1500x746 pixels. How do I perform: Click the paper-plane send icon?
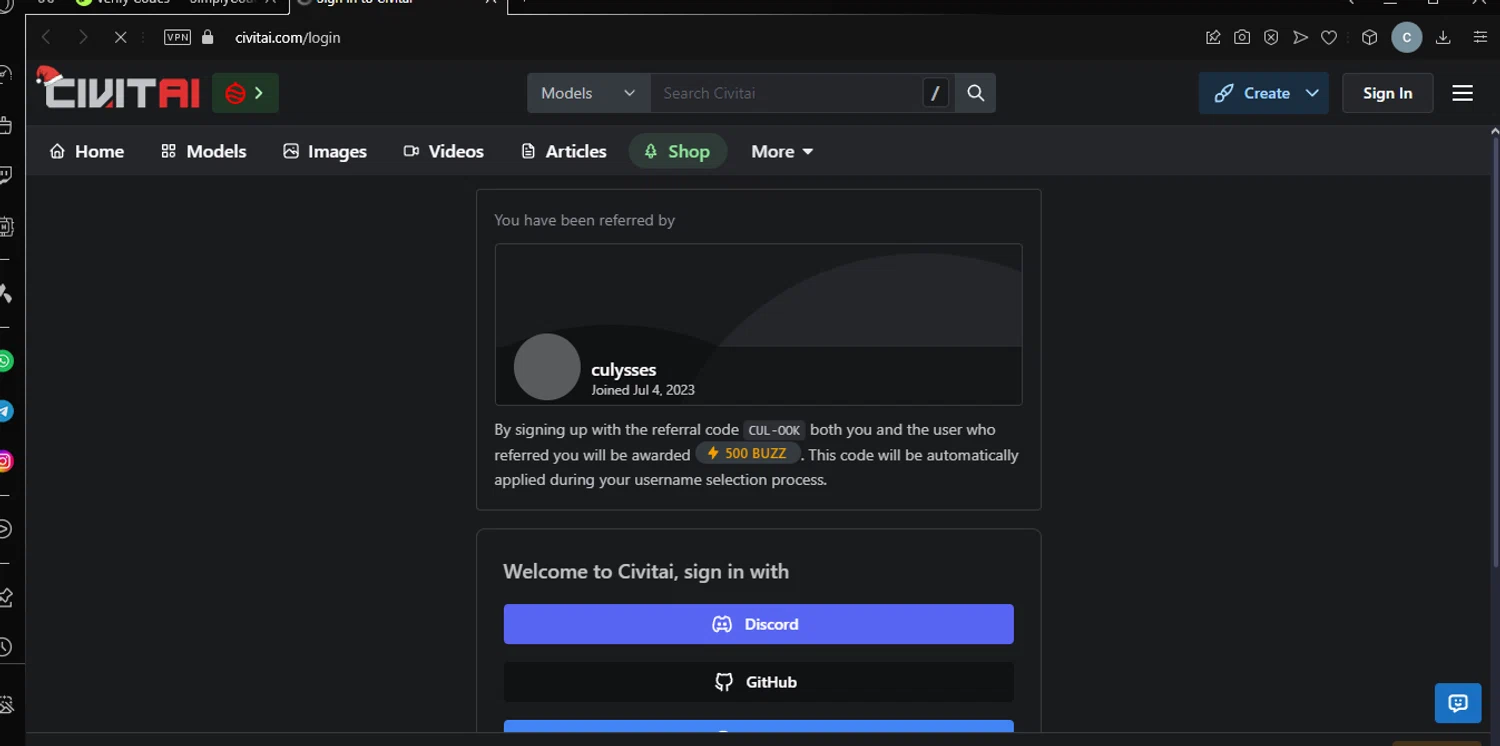[1300, 37]
